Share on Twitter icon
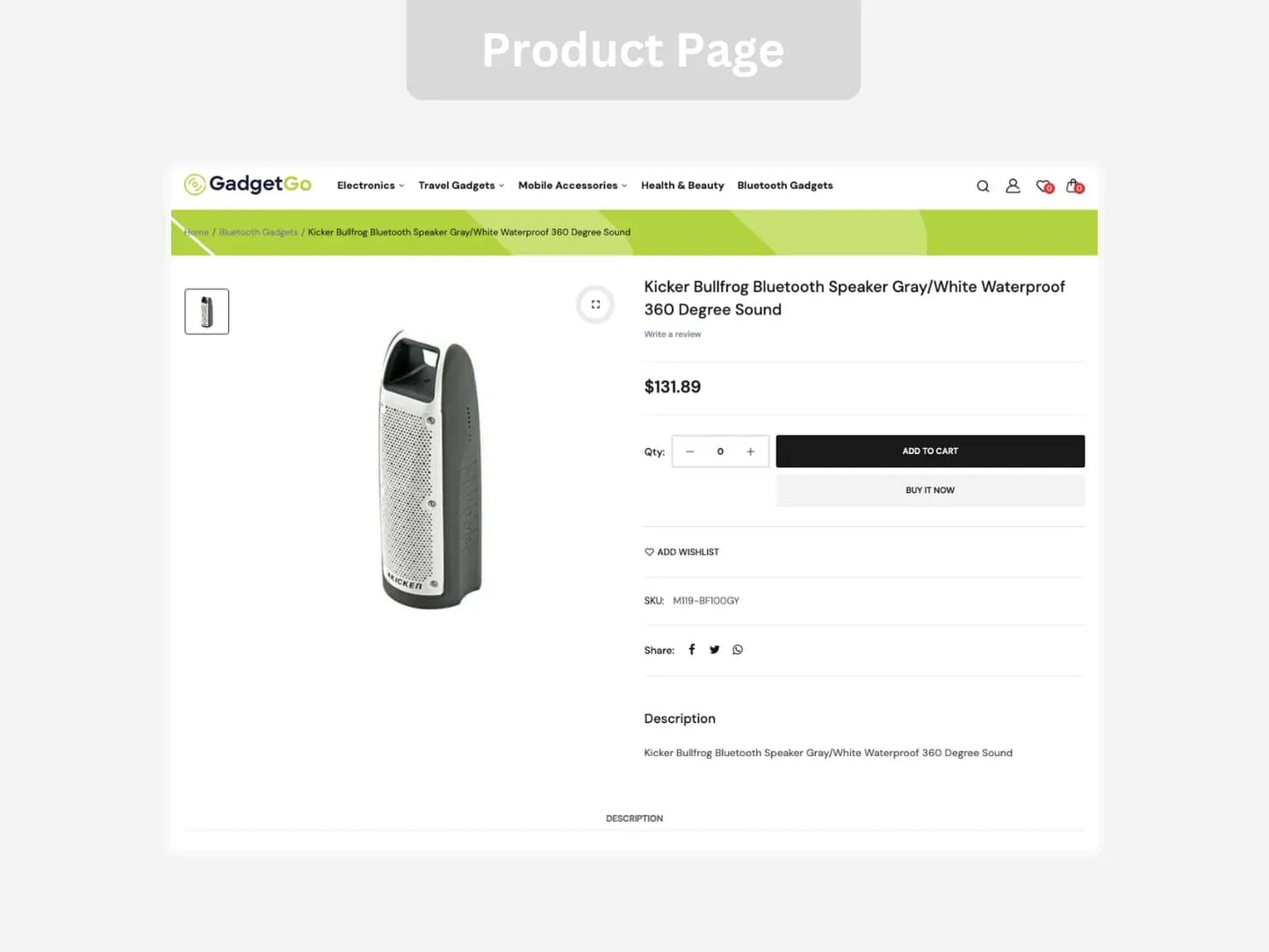1269x952 pixels. click(715, 650)
